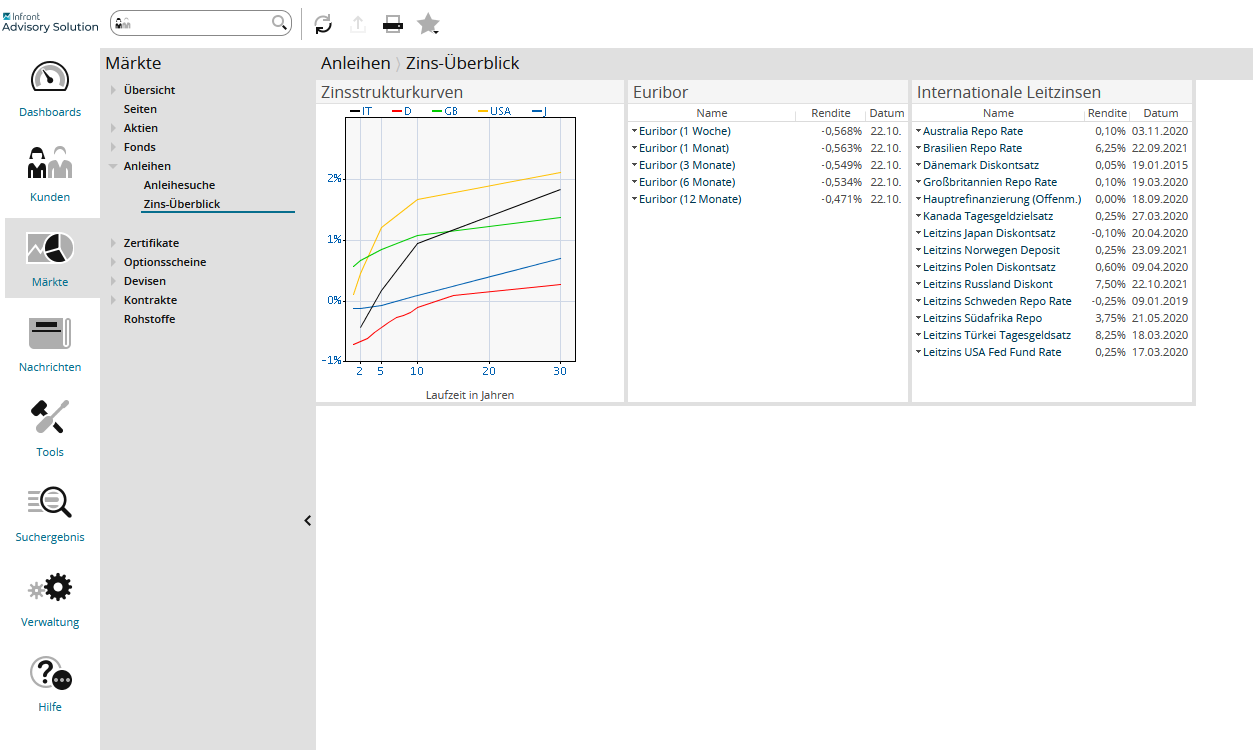Click the Anleihen breadcrumb link
The height and width of the screenshot is (750, 1253).
(x=355, y=63)
